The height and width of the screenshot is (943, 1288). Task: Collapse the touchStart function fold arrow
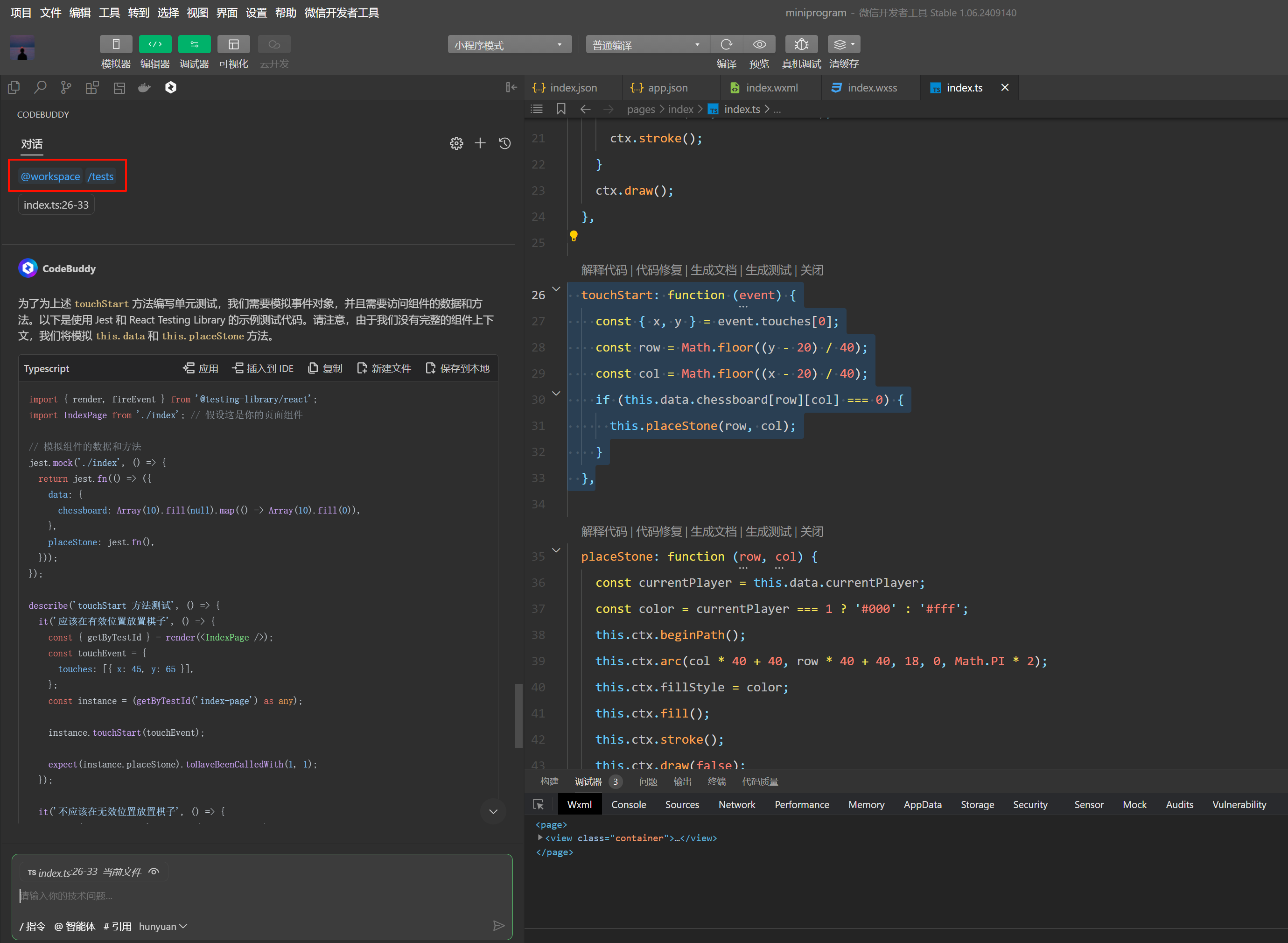(x=556, y=289)
